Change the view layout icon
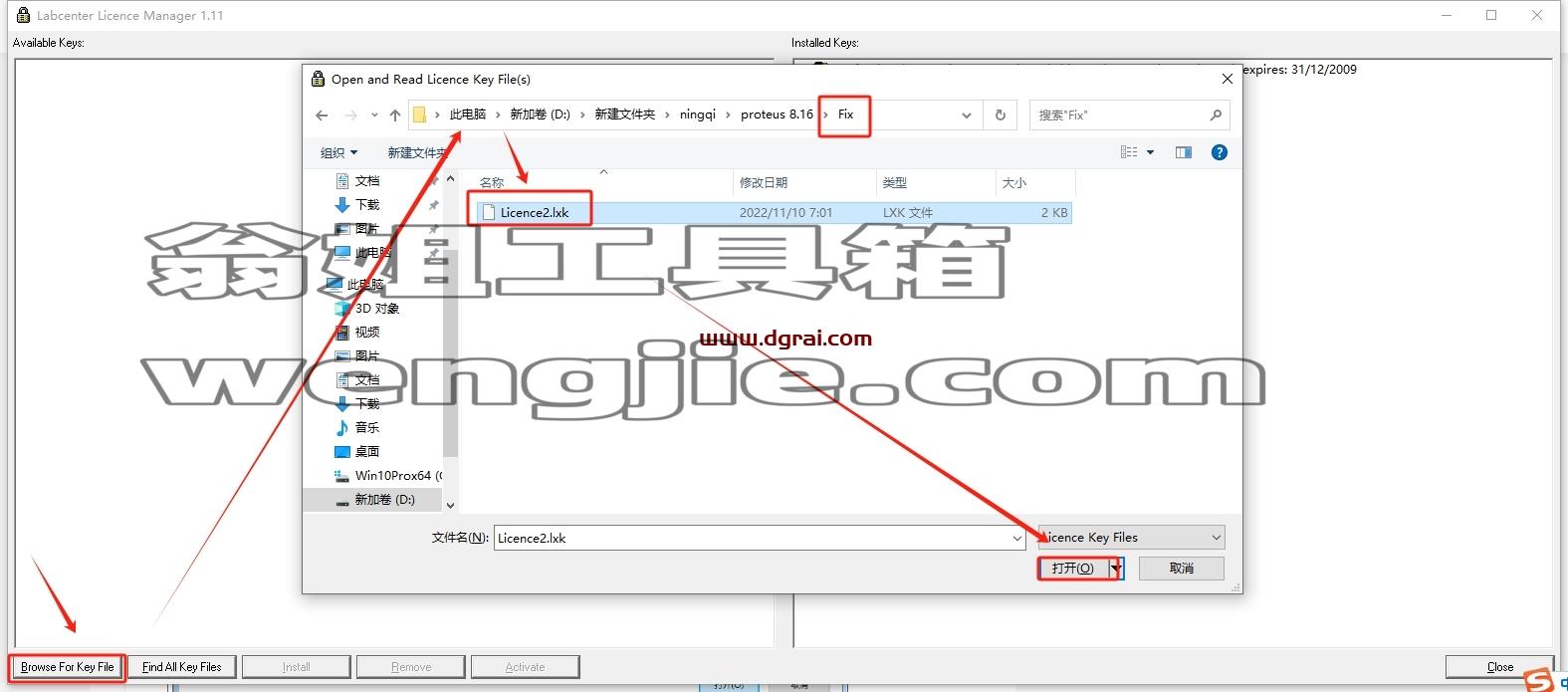 point(1129,152)
